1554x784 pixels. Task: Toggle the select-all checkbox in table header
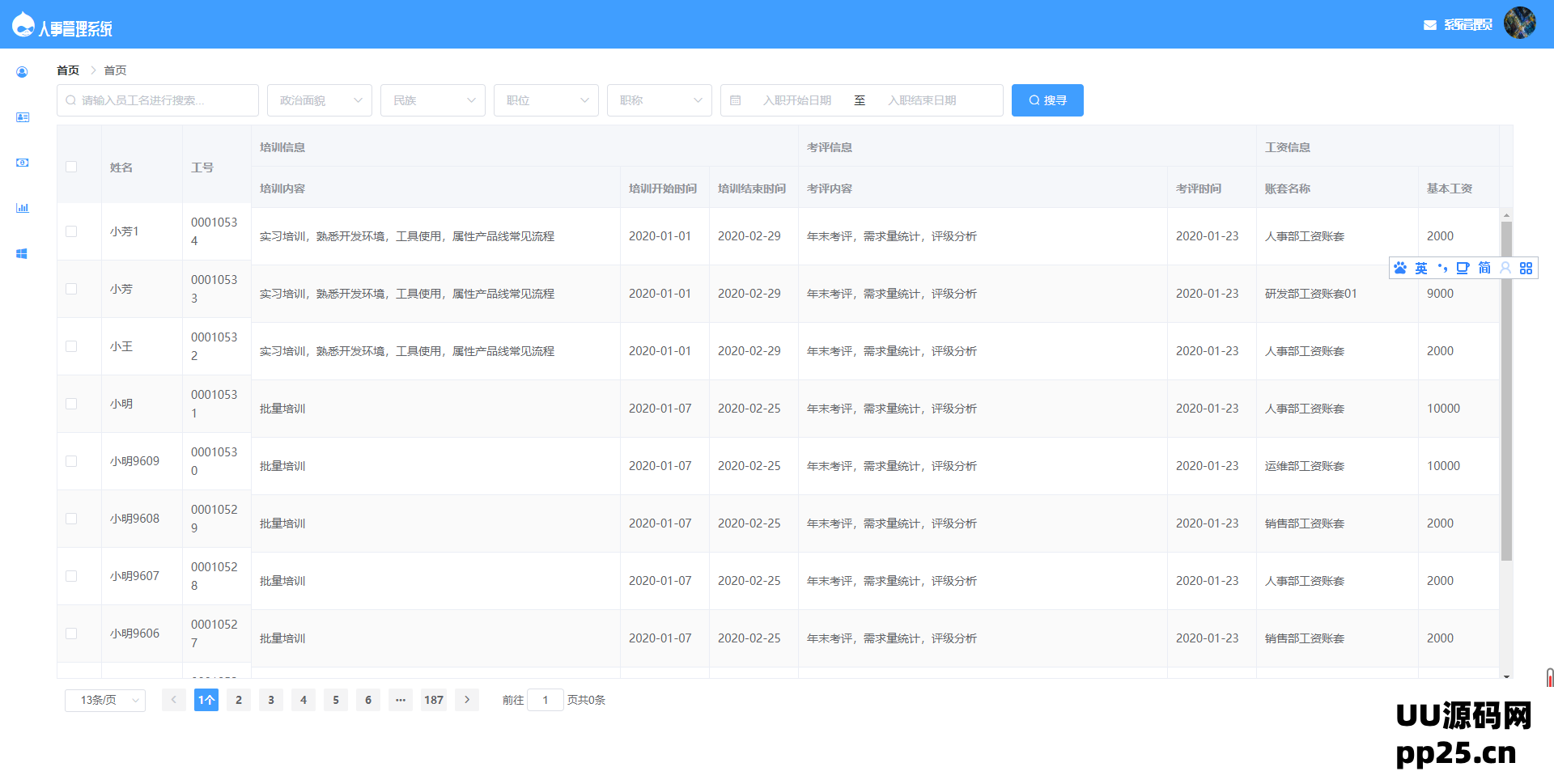click(x=71, y=167)
